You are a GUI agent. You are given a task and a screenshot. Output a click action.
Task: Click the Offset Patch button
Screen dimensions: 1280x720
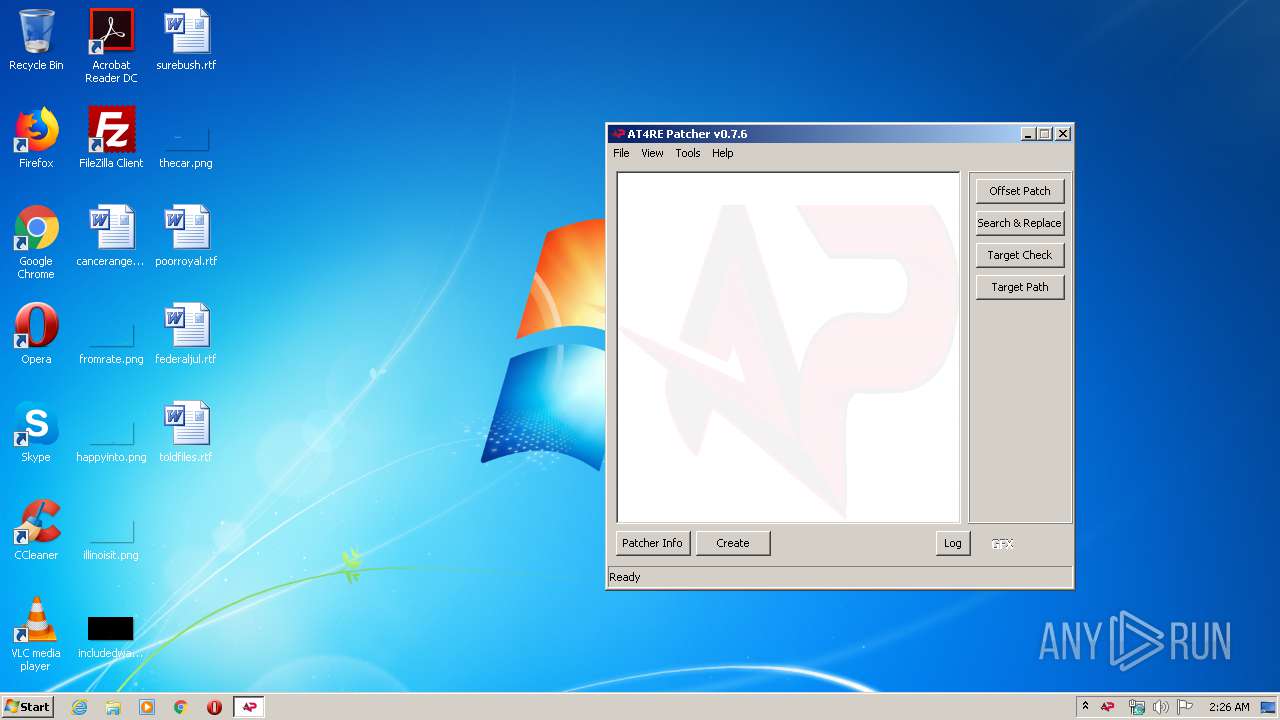tap(1020, 191)
